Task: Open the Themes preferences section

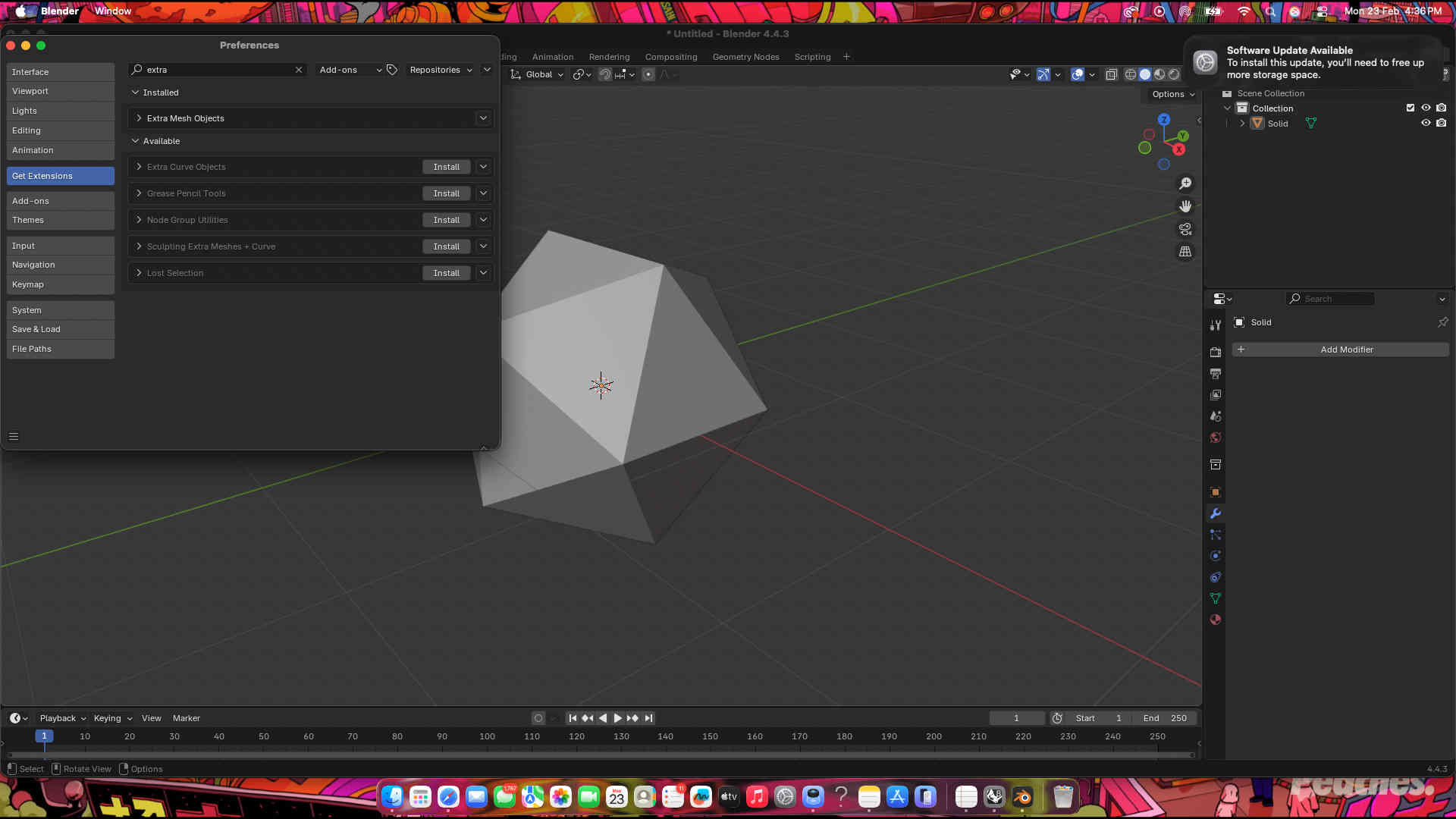Action: (61, 220)
